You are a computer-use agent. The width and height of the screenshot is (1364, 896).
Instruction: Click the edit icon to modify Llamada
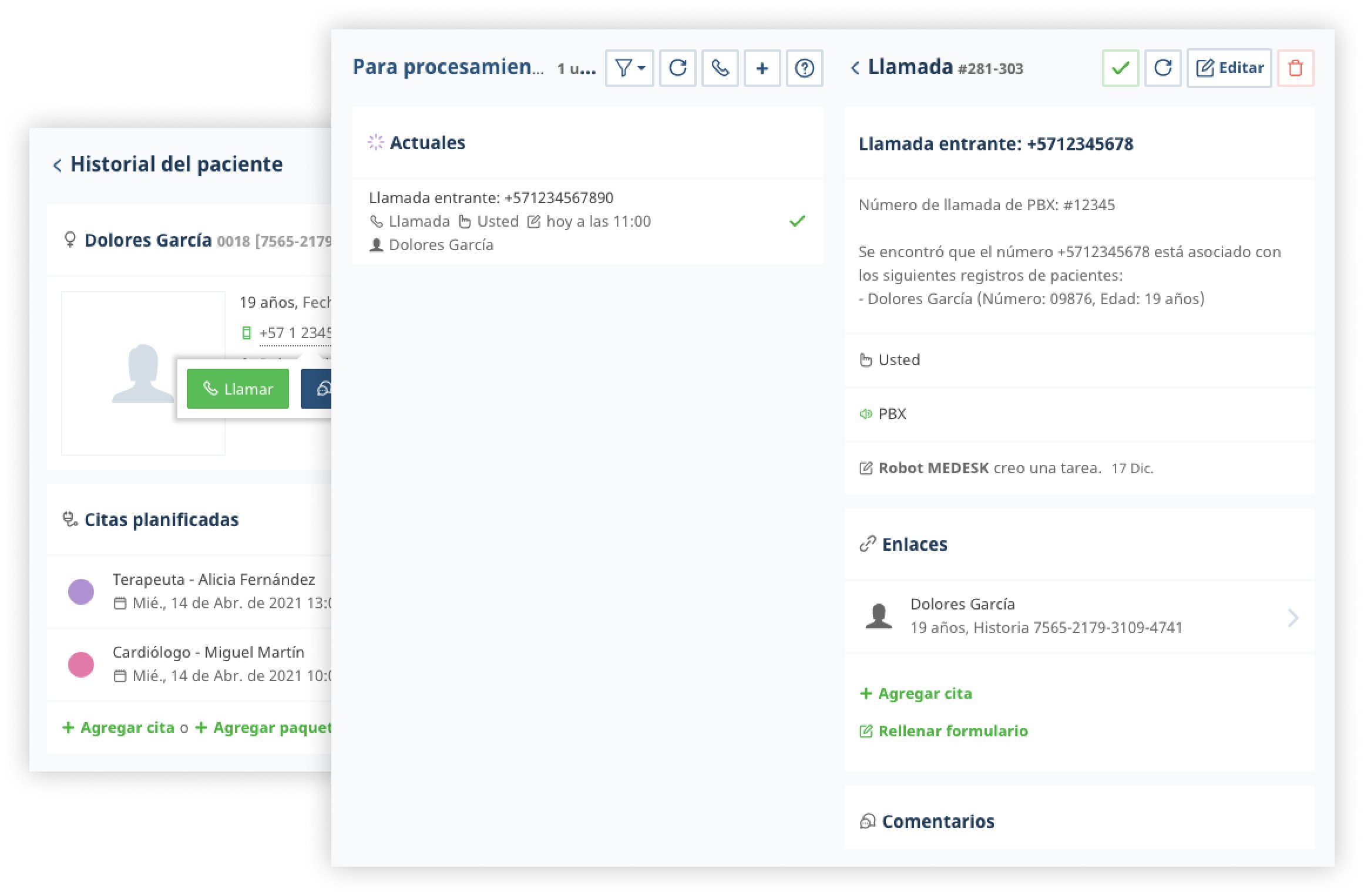(x=1228, y=68)
